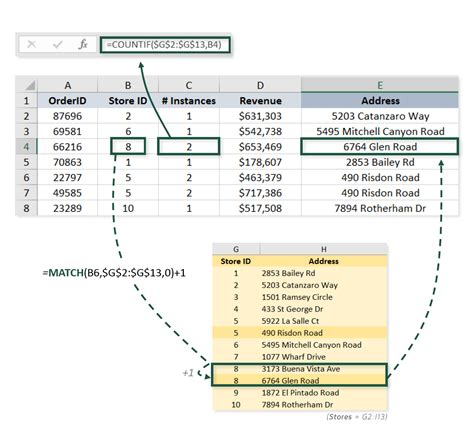474x439 pixels.
Task: Select column H header in Stores table
Action: 323,249
